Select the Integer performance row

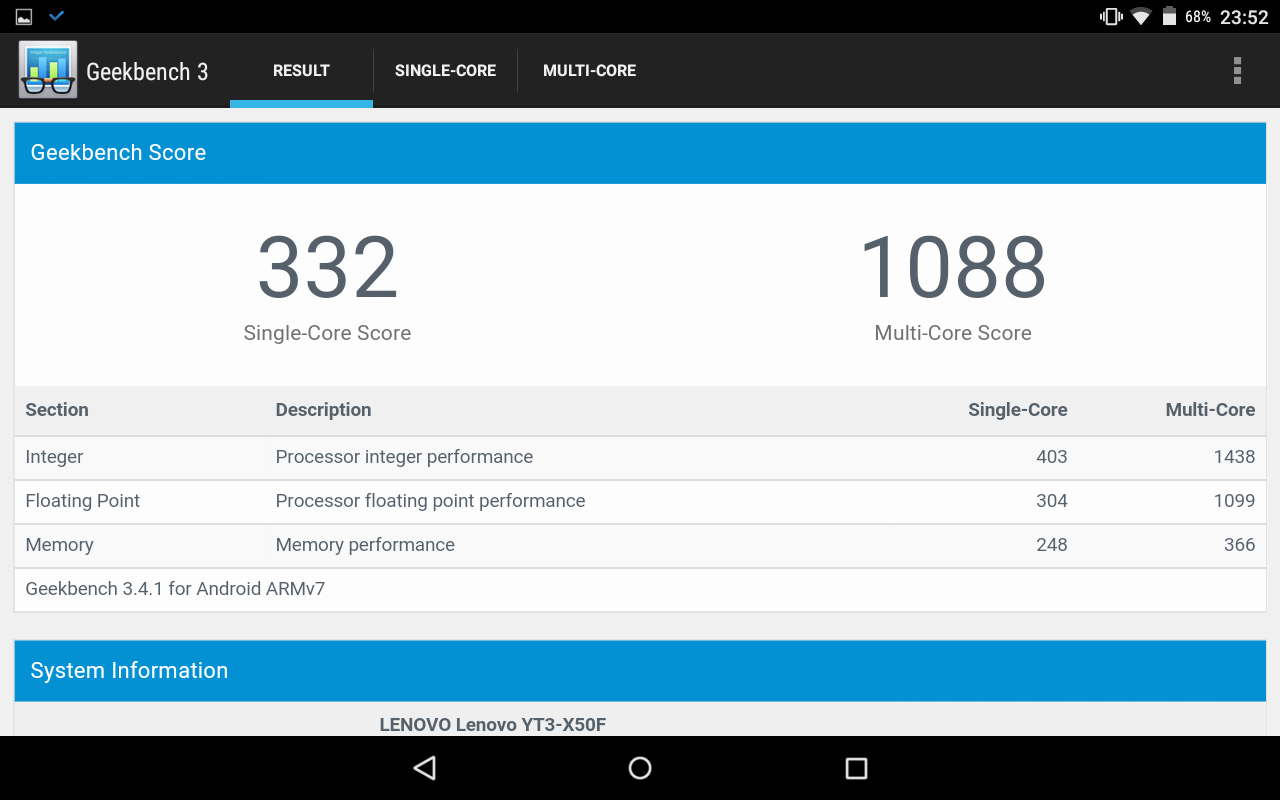point(640,457)
